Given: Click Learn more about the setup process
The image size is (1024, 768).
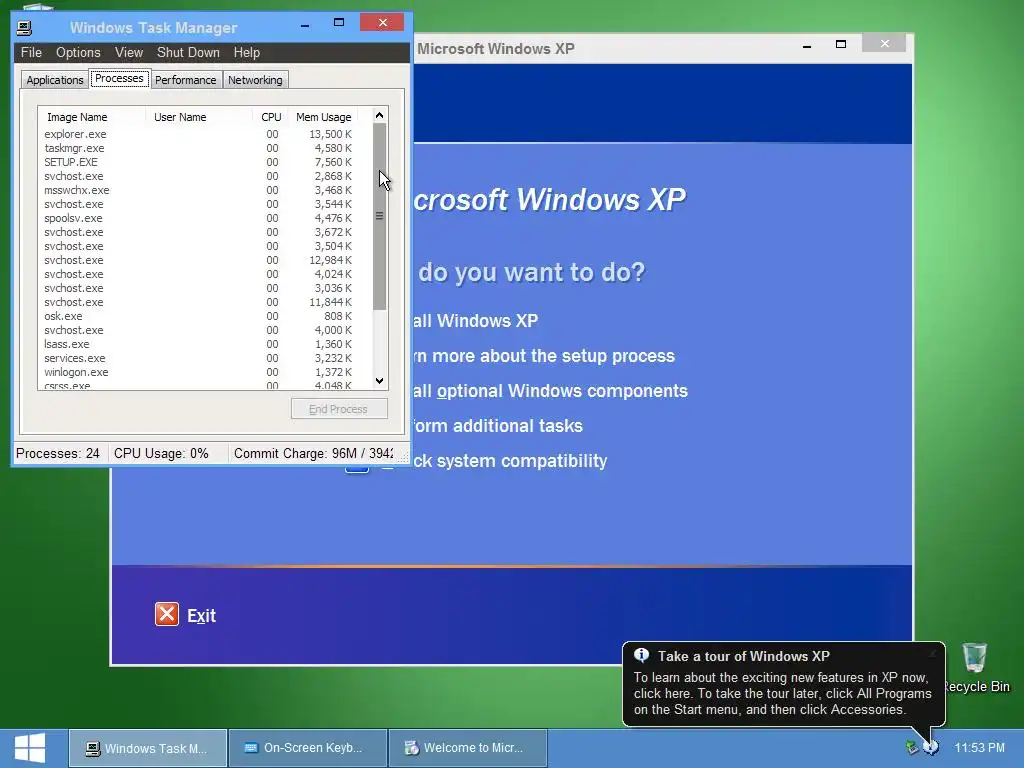Looking at the screenshot, I should 544,356.
